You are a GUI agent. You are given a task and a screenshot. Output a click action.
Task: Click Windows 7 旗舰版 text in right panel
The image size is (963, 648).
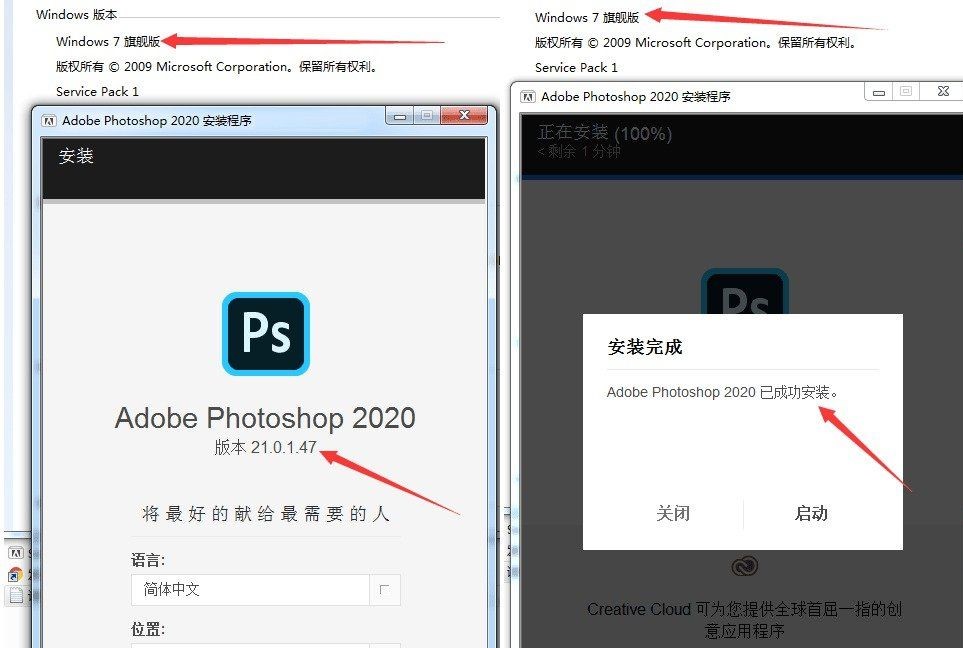pos(587,17)
